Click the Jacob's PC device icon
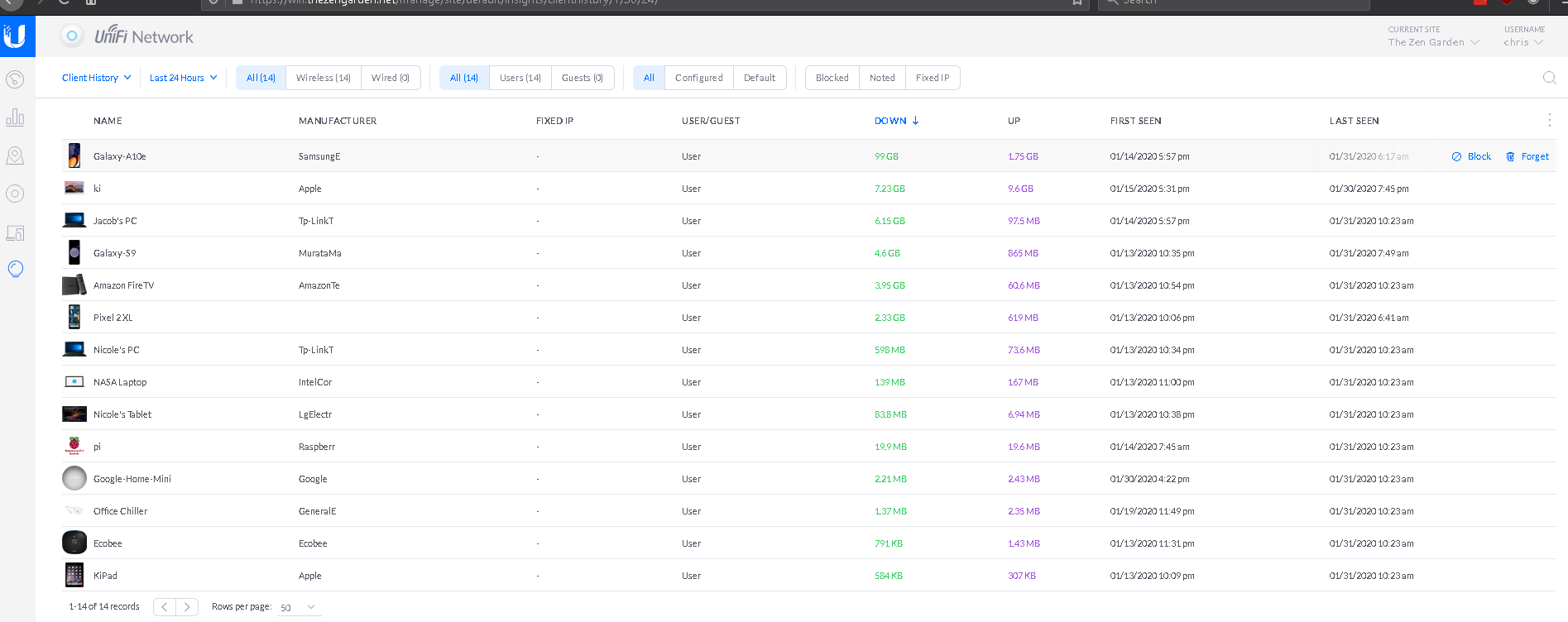 tap(74, 220)
